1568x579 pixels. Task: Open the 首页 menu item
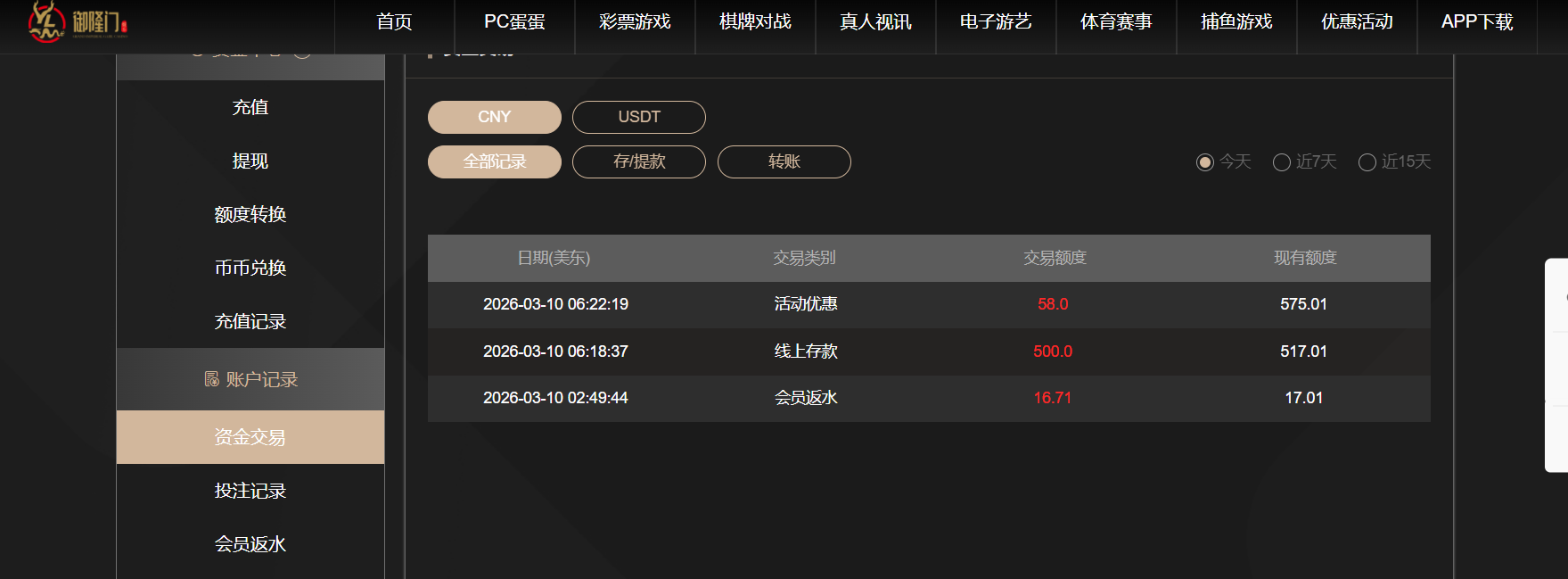[394, 22]
